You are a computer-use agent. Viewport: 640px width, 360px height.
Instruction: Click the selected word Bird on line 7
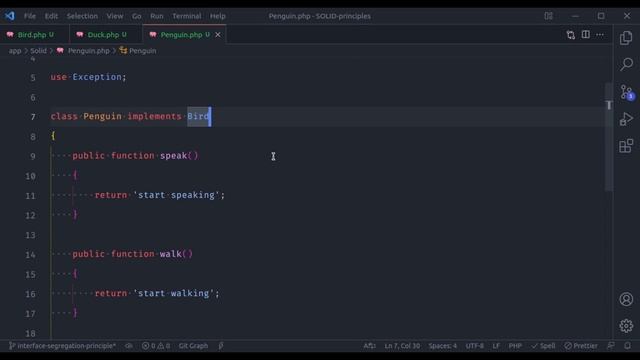[198, 116]
